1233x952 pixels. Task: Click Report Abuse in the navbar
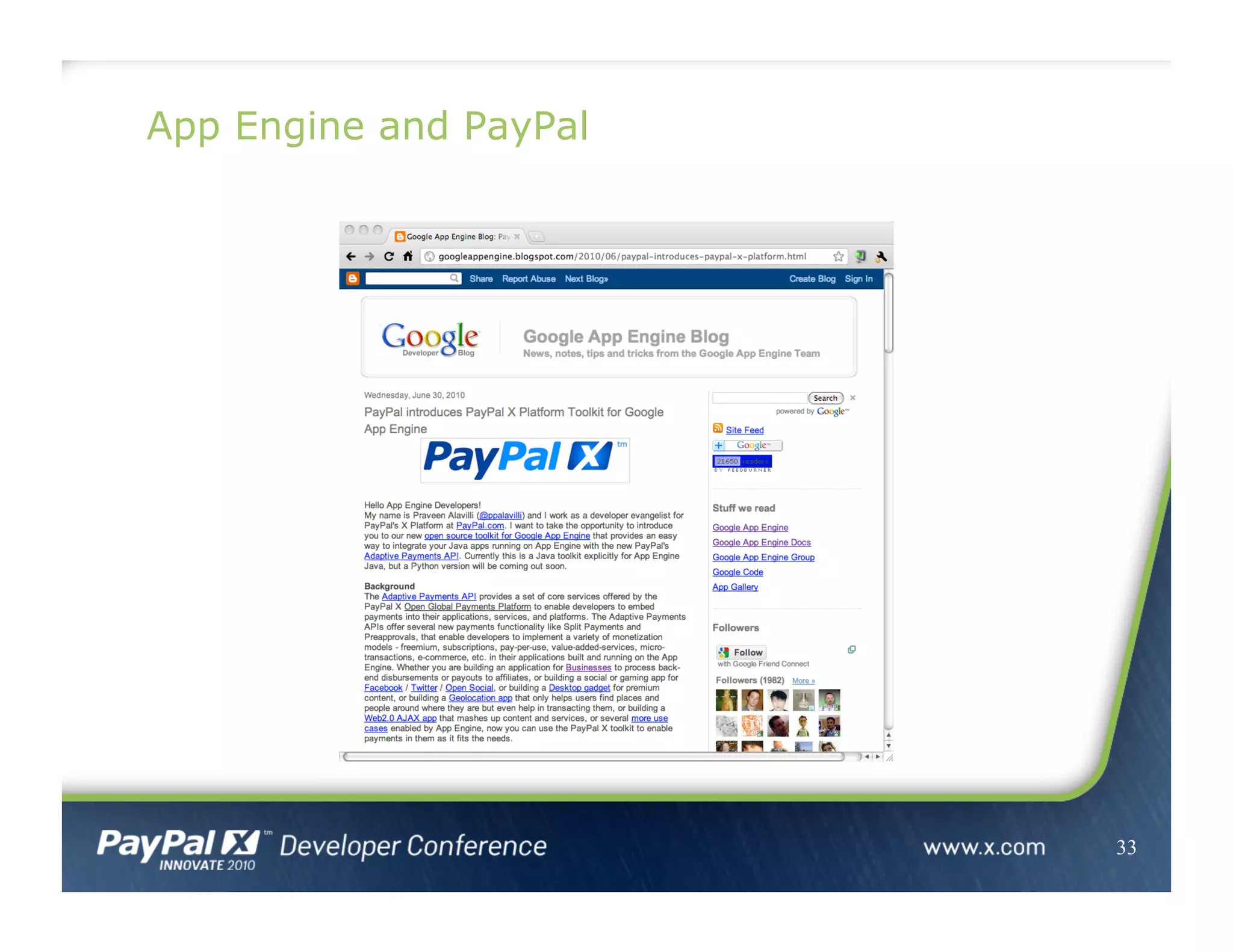tap(529, 279)
